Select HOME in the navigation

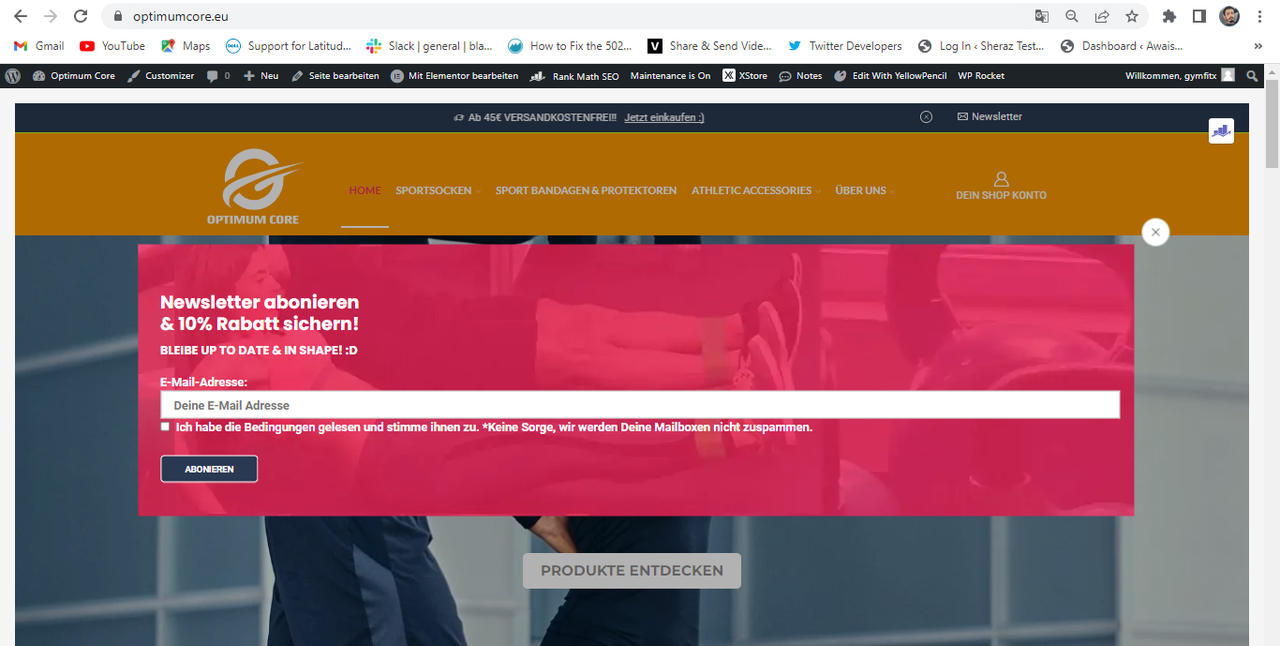pyautogui.click(x=365, y=190)
